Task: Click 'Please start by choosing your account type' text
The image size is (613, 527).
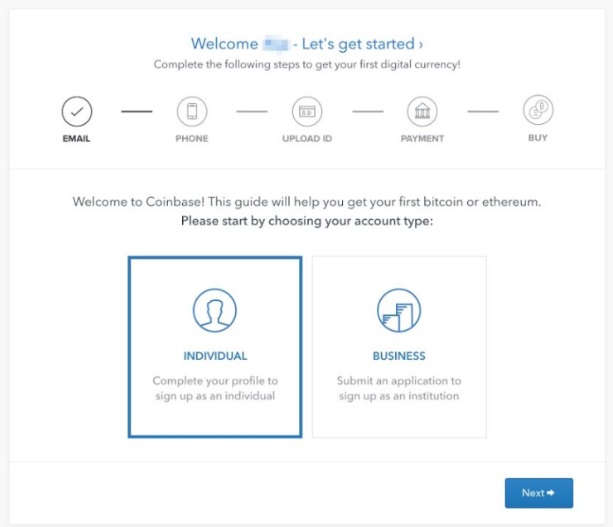Action: click(307, 221)
